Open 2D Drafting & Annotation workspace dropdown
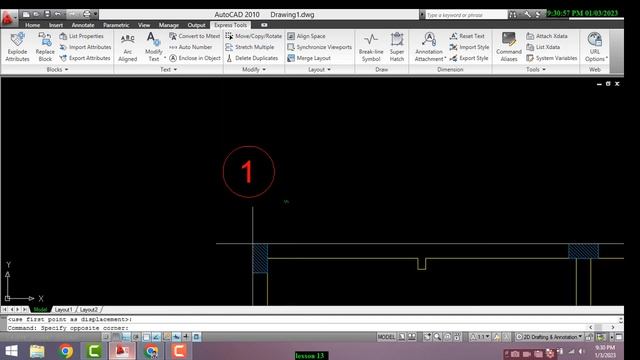Image resolution: width=640 pixels, height=360 pixels. click(549, 337)
